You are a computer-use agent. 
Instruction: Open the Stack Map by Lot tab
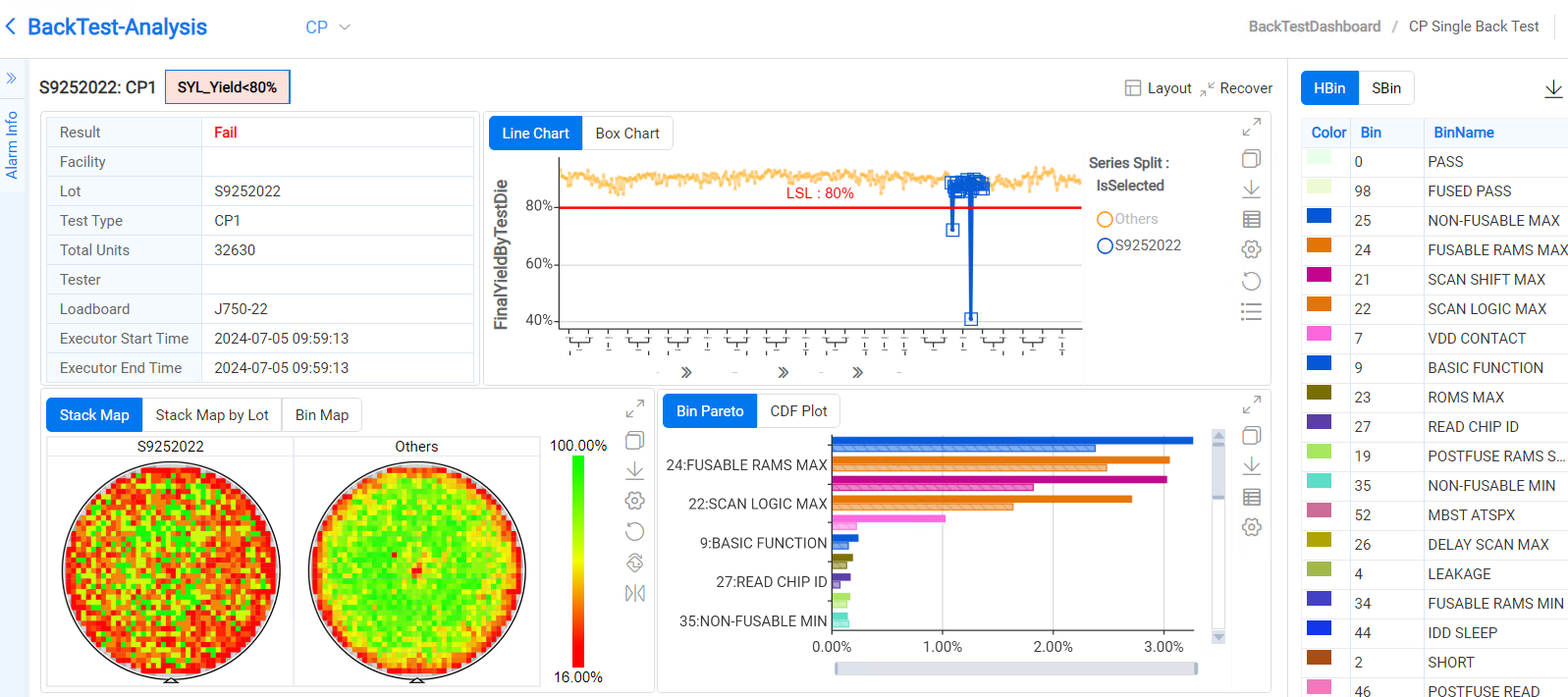click(x=211, y=415)
